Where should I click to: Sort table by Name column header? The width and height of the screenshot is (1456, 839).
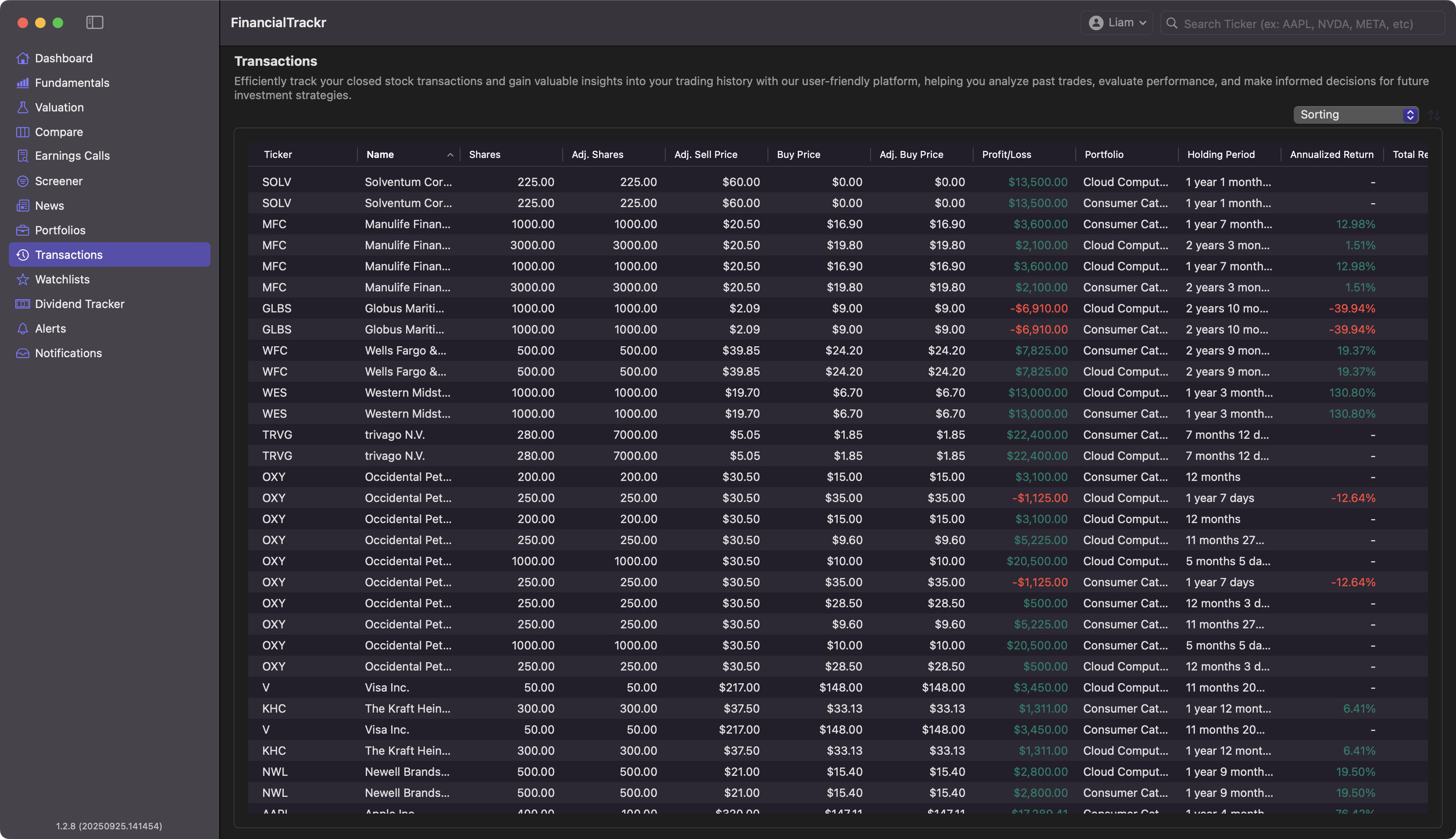(380, 154)
